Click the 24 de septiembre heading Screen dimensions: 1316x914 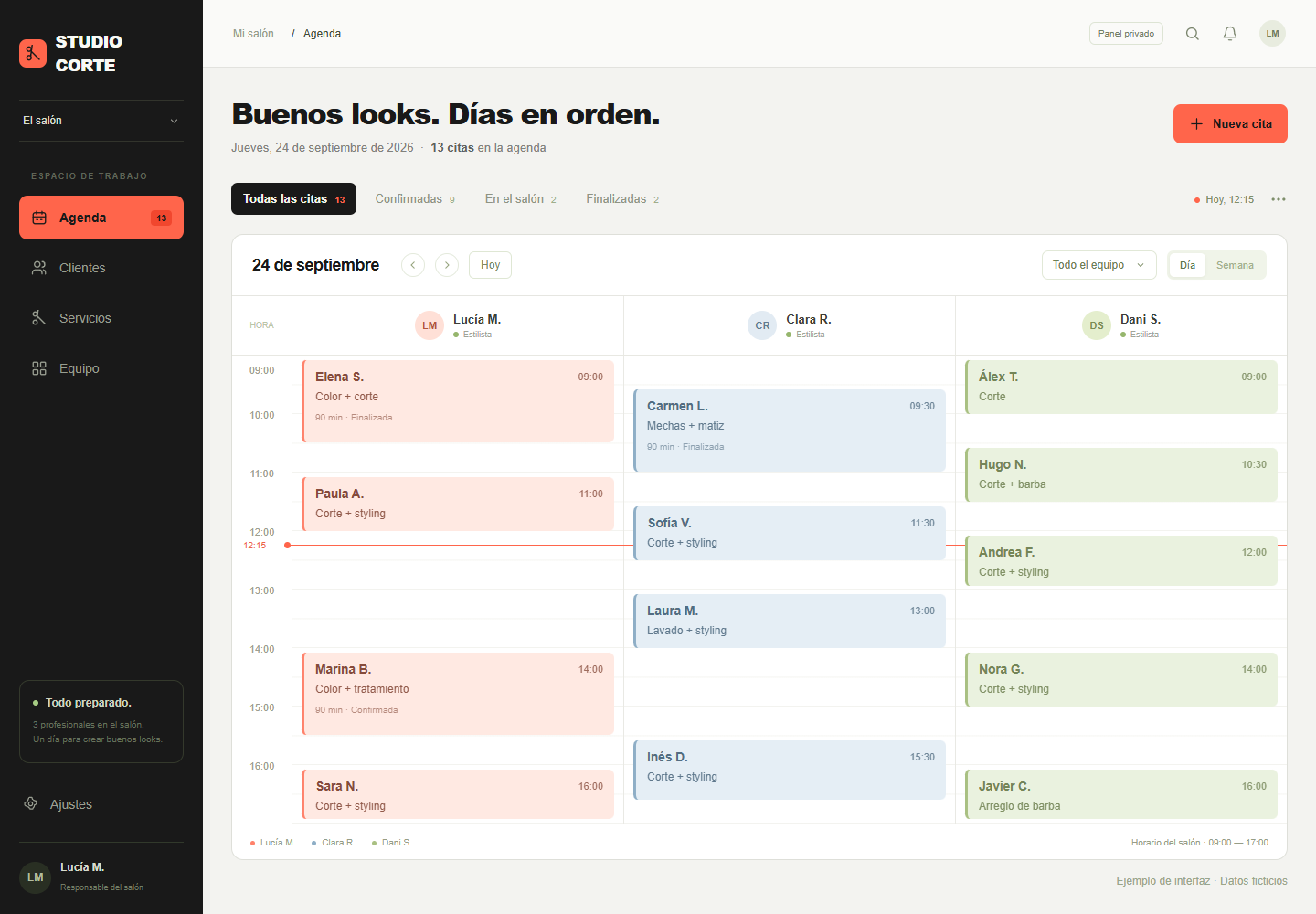coord(315,265)
